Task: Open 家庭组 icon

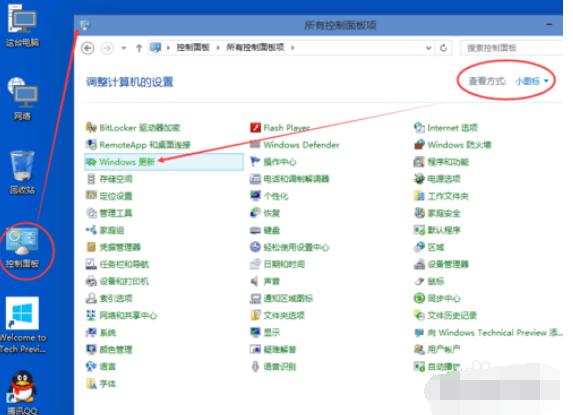Action: click(91, 230)
